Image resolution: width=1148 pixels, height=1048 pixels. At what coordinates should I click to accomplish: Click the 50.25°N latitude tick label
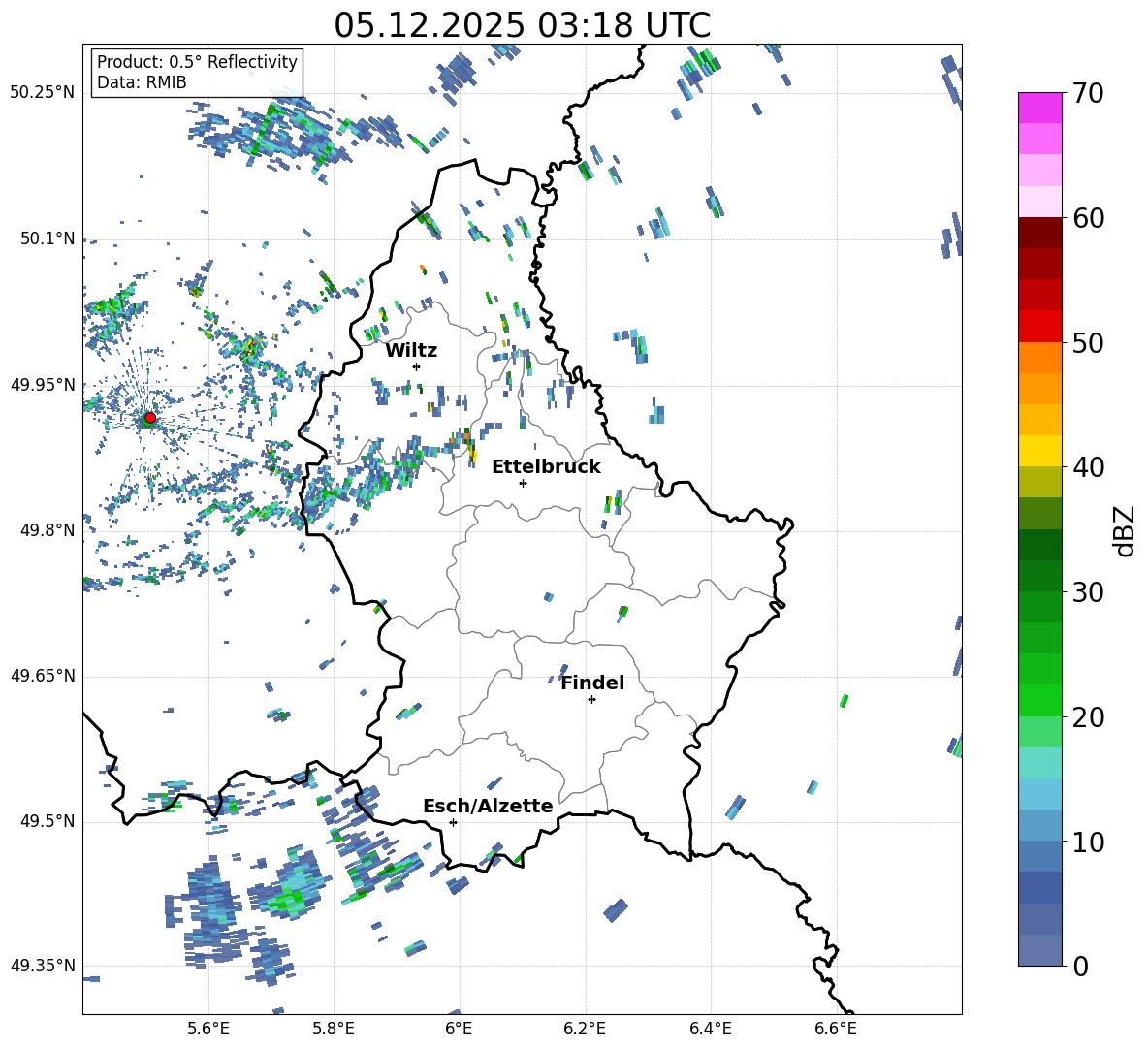(x=42, y=93)
